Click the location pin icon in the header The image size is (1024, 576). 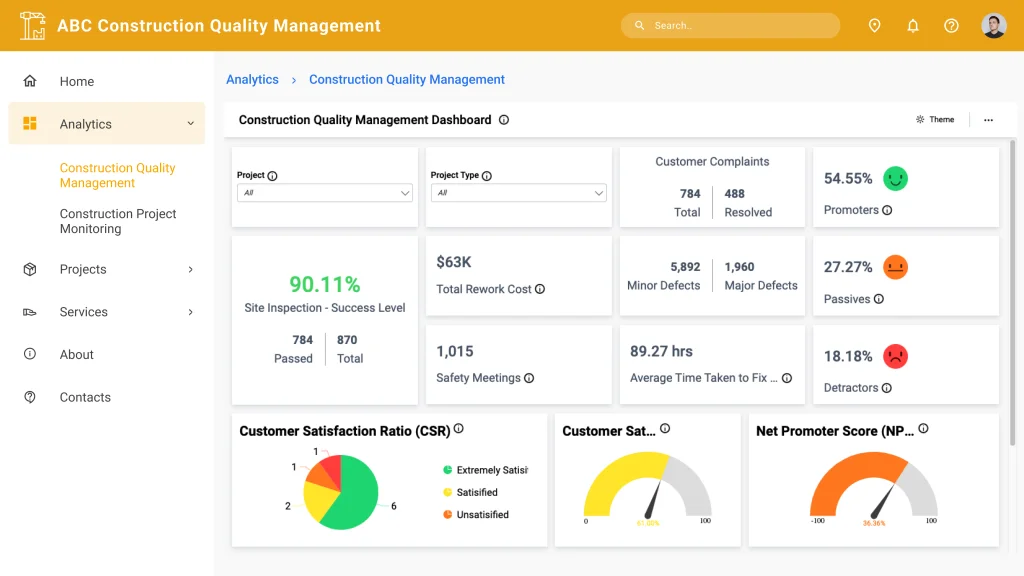coord(874,25)
